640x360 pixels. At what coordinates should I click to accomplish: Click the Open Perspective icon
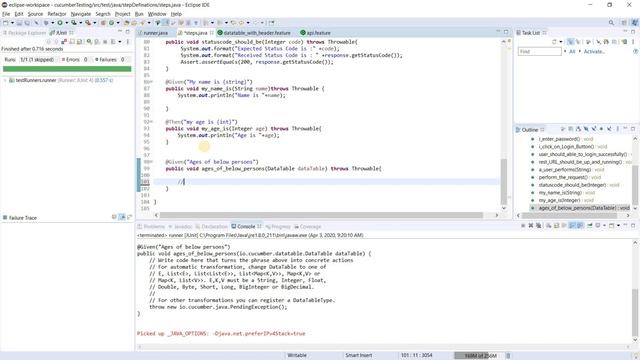coord(624,23)
